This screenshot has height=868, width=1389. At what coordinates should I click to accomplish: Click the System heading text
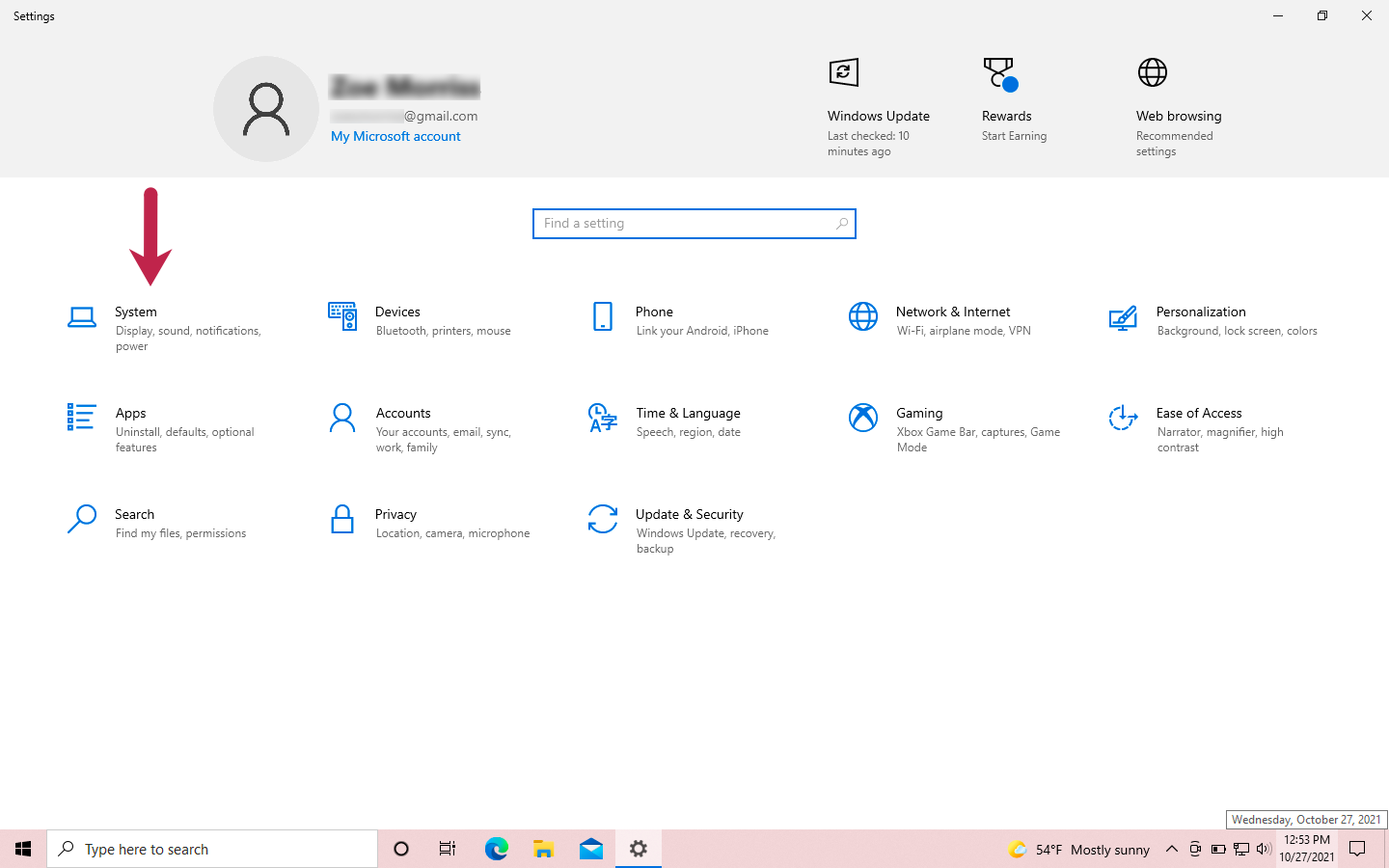(136, 312)
